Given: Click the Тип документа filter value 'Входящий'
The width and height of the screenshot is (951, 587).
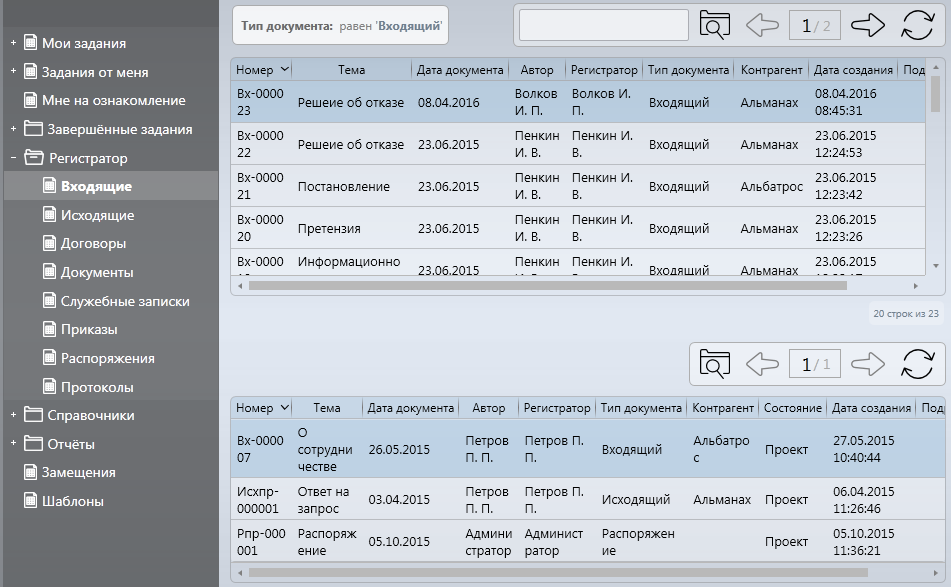Looking at the screenshot, I should [409, 26].
